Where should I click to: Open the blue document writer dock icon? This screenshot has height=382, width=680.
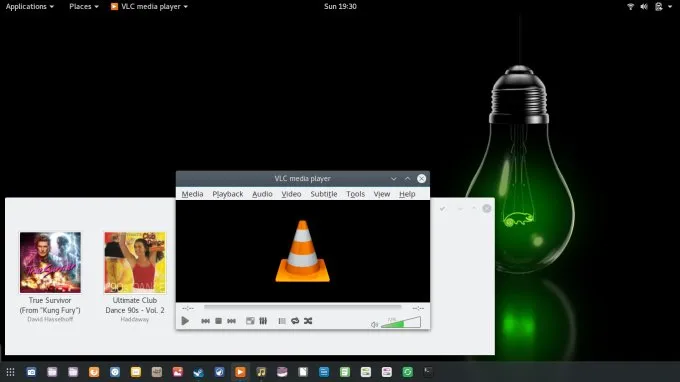tap(324, 372)
